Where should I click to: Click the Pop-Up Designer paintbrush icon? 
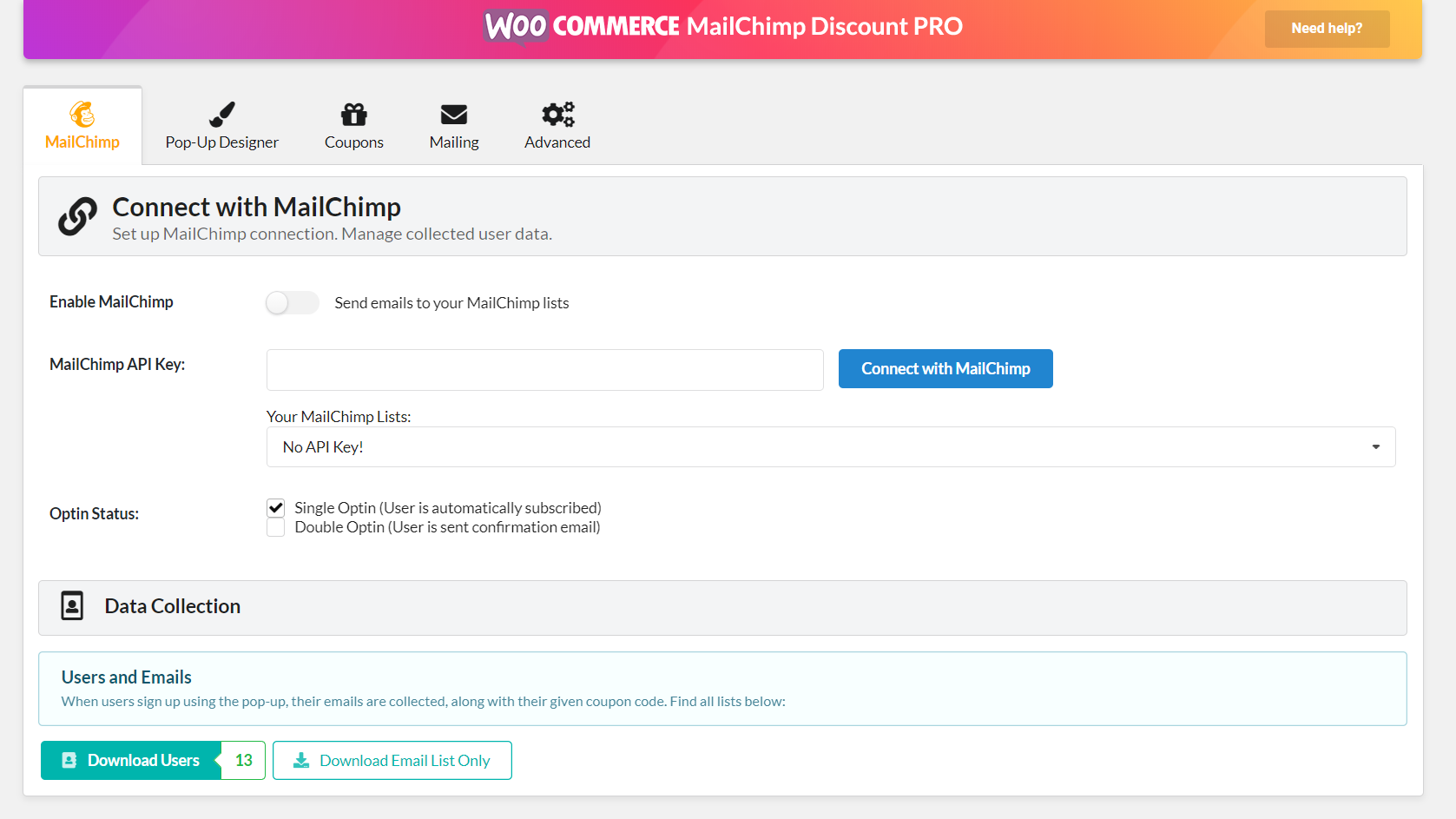[x=222, y=114]
